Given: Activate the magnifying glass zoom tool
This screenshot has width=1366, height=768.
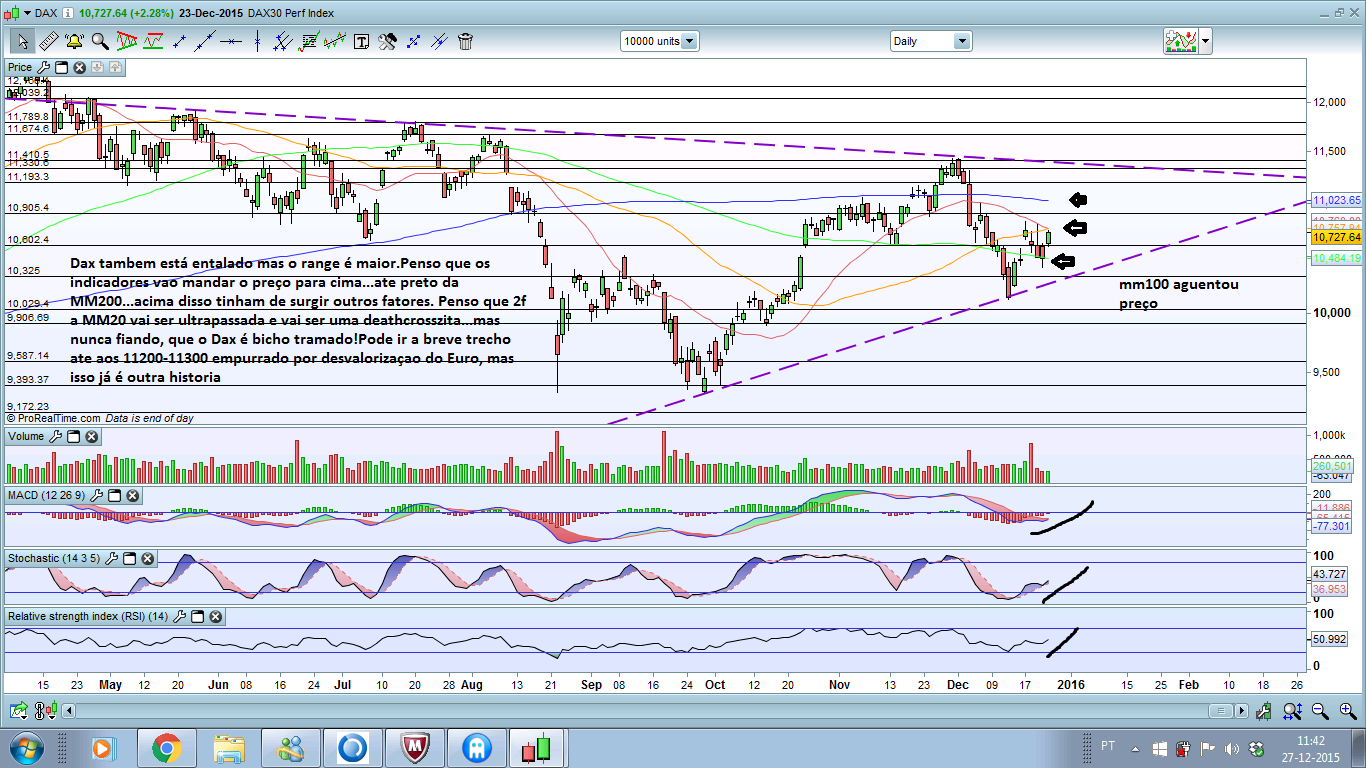Looking at the screenshot, I should tap(100, 41).
